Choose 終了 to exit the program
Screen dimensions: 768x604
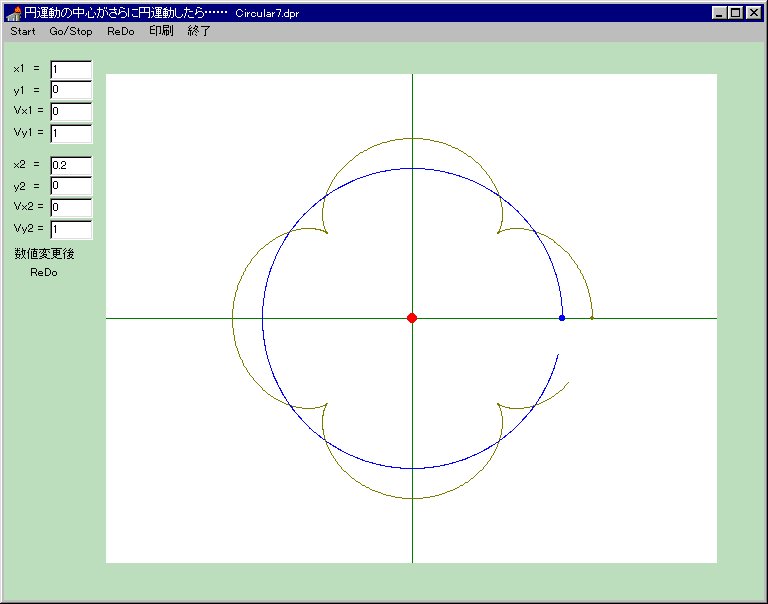click(x=199, y=31)
